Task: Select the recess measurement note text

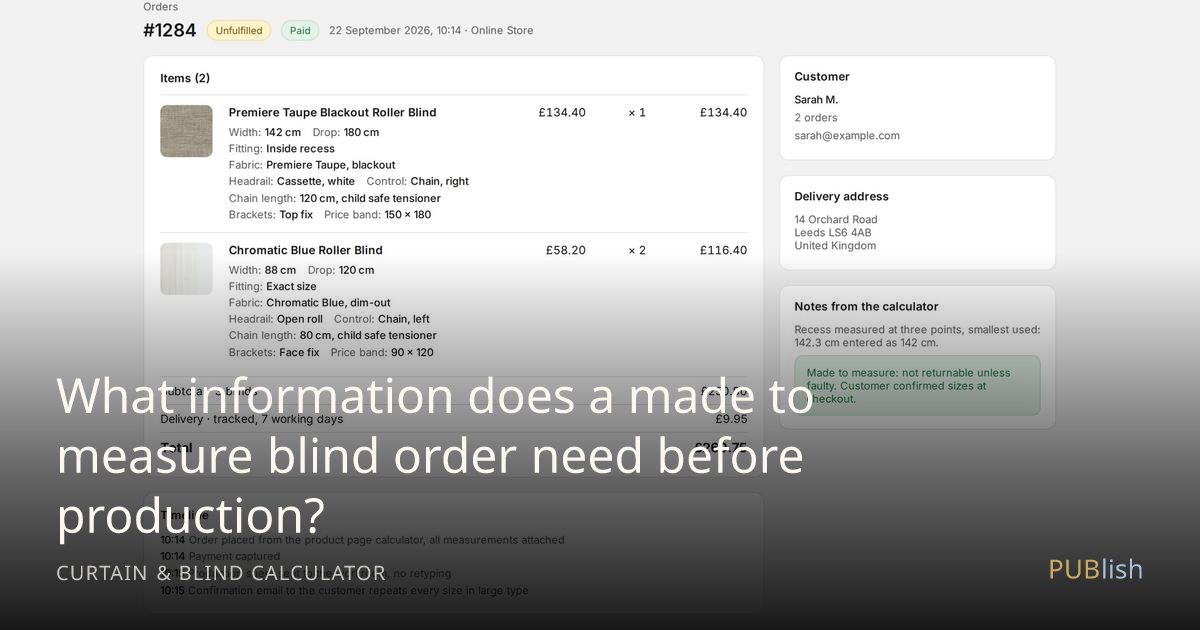Action: (x=918, y=336)
